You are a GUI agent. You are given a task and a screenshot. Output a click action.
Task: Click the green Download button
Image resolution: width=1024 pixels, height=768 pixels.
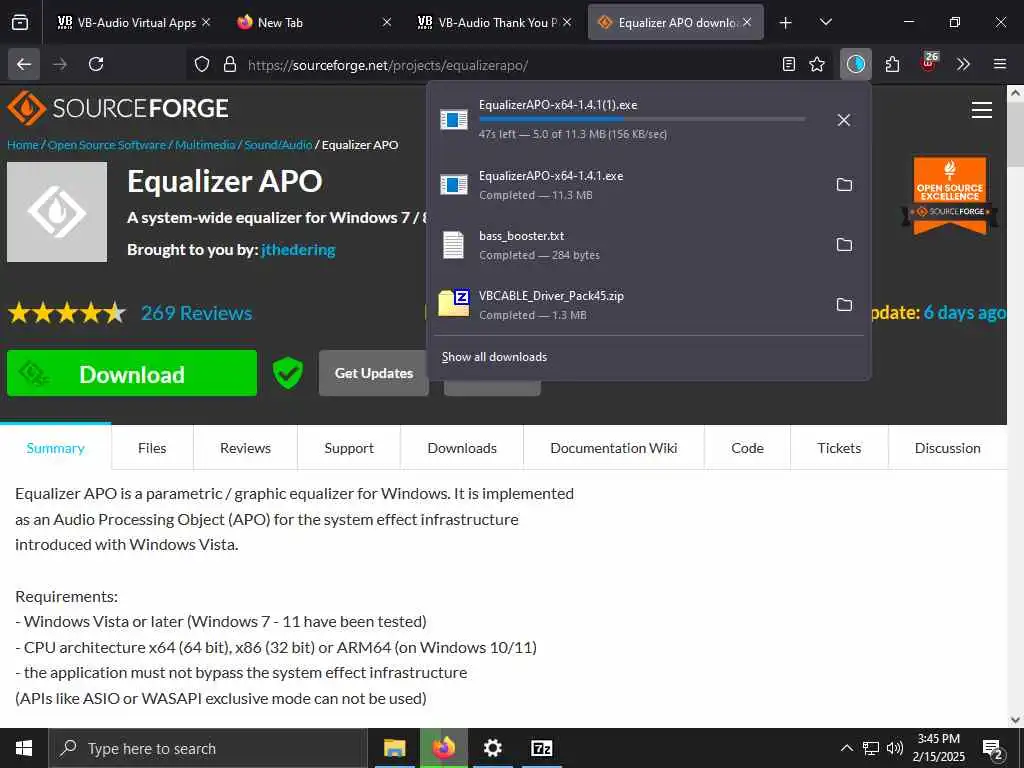(x=132, y=373)
